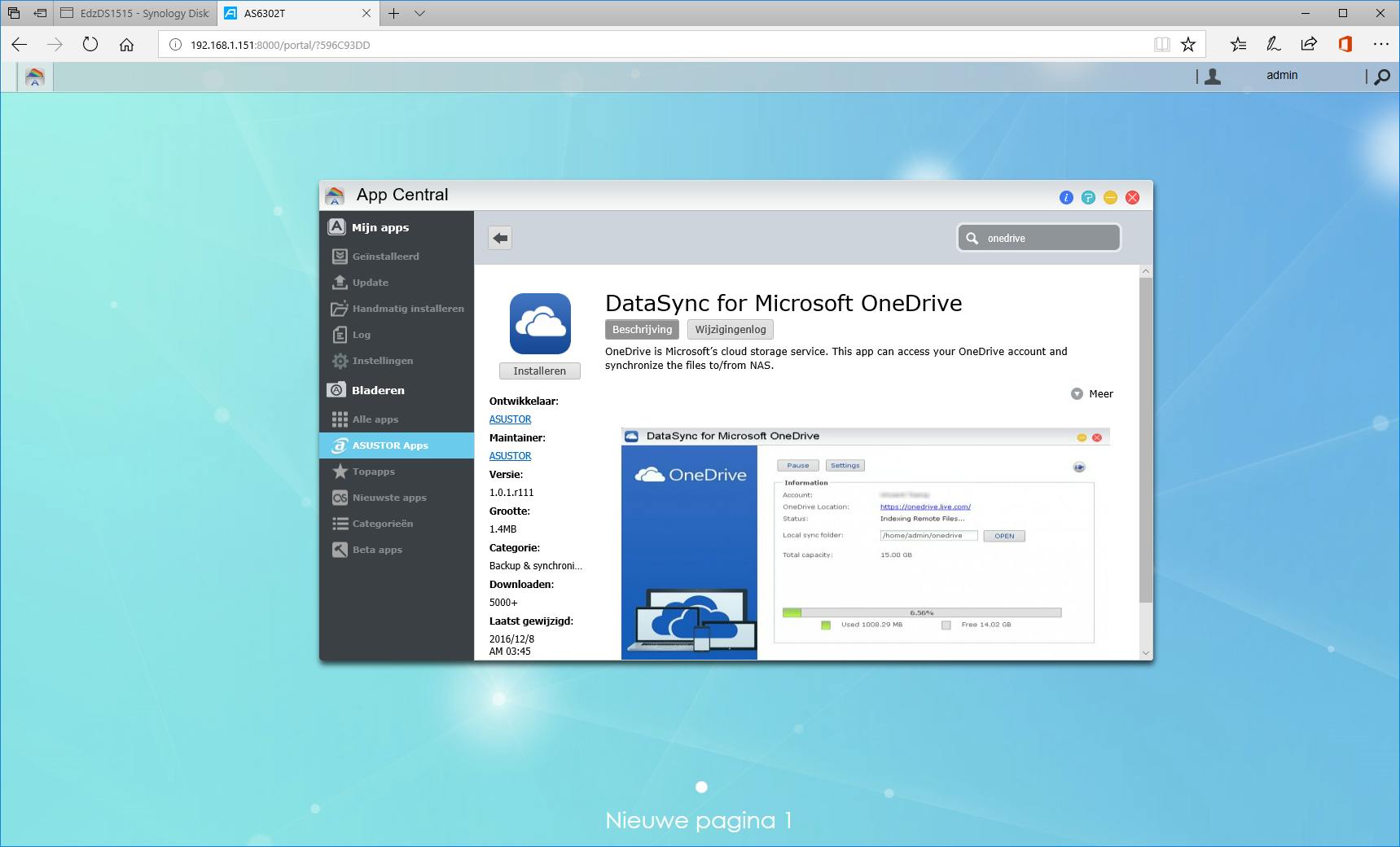Click the site info icon in address bar
This screenshot has height=847, width=1400.
(x=175, y=45)
